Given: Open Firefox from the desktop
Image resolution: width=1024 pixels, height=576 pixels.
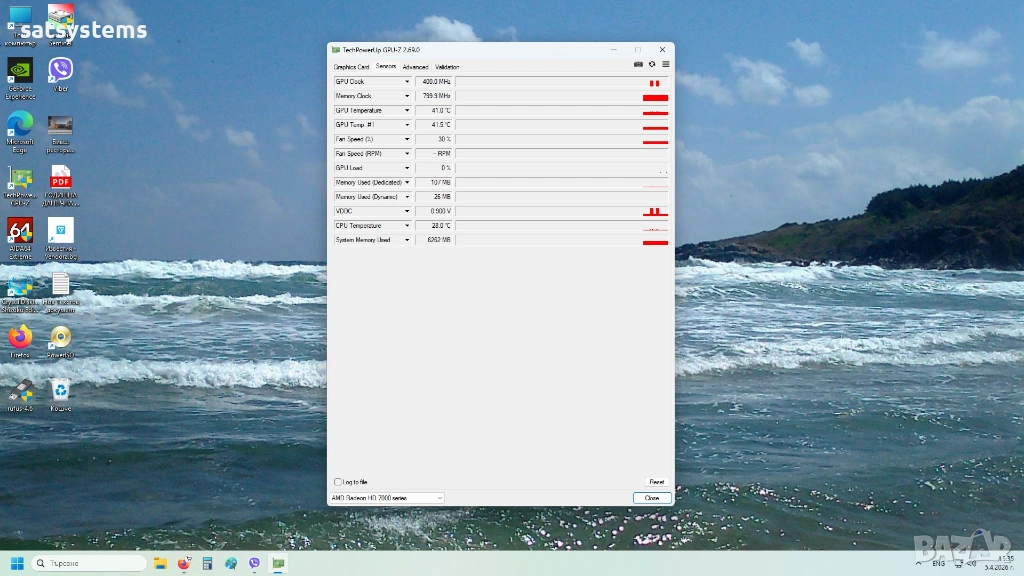Looking at the screenshot, I should coord(20,338).
